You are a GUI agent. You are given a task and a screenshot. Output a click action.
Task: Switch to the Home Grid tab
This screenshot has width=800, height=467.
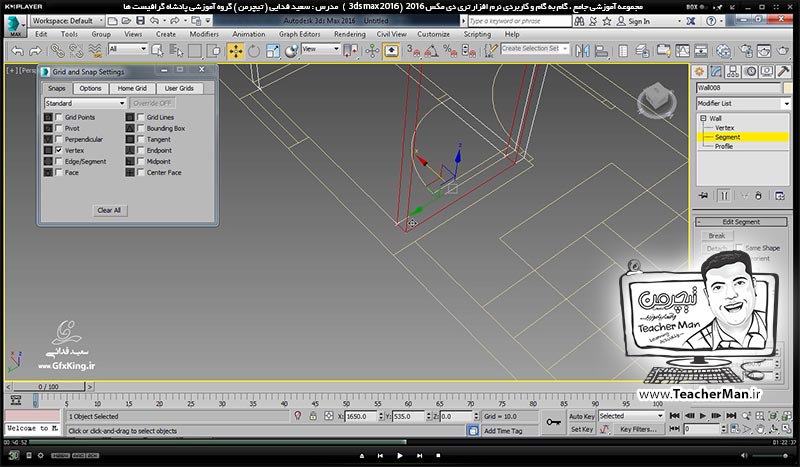132,88
